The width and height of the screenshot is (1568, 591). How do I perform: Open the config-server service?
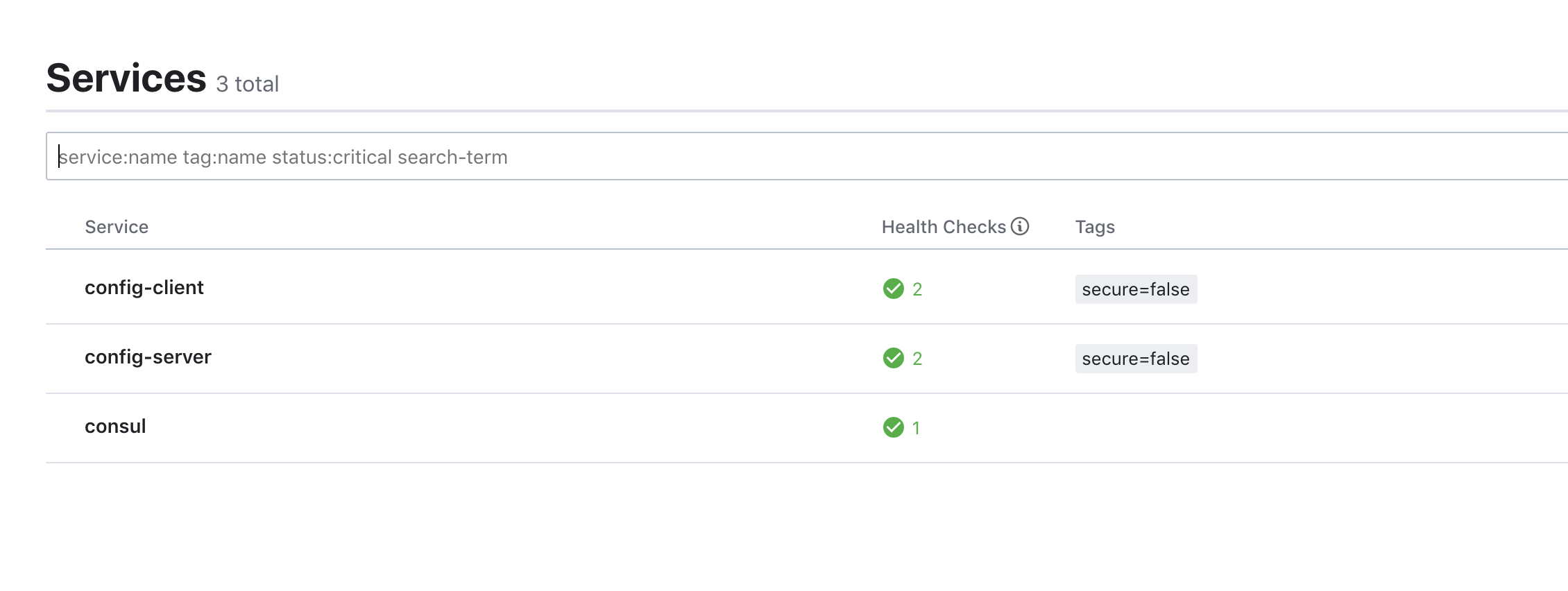[x=148, y=357]
